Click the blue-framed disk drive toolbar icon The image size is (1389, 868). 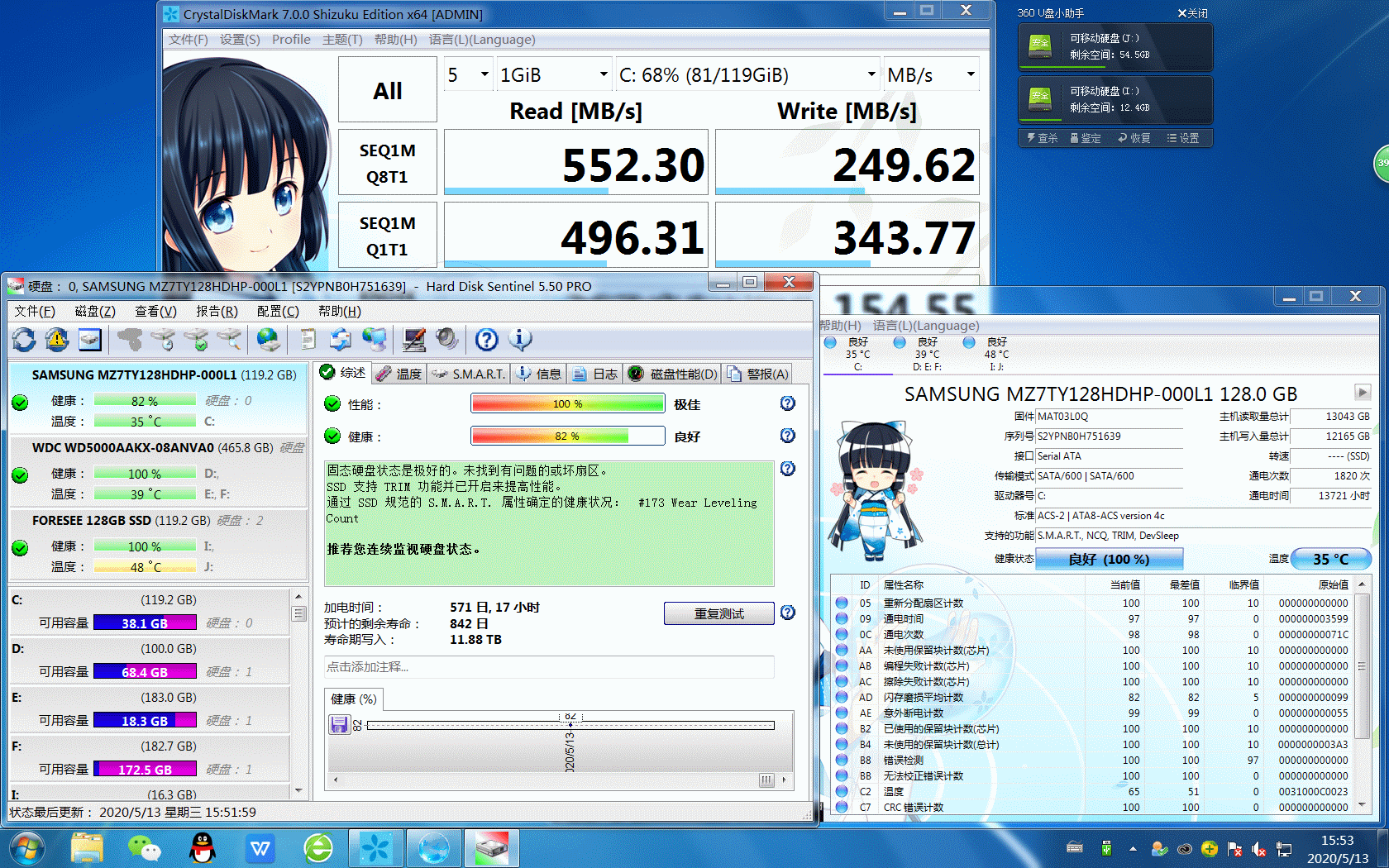point(90,339)
